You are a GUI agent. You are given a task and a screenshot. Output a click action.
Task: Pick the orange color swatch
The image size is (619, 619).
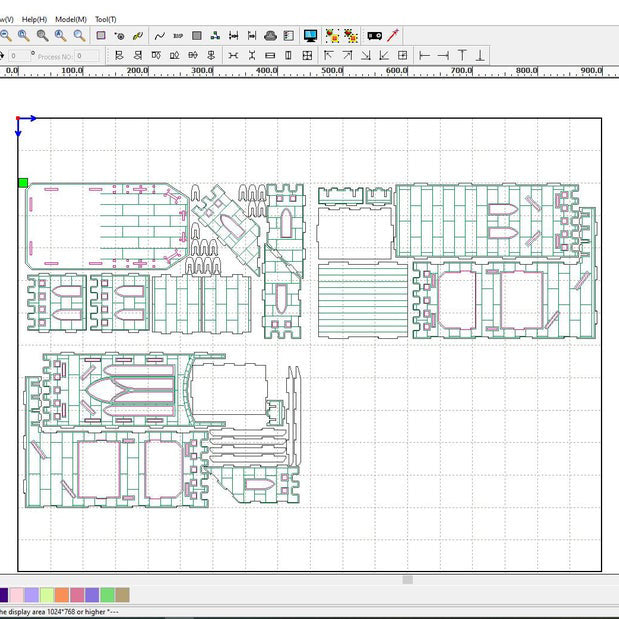62,595
